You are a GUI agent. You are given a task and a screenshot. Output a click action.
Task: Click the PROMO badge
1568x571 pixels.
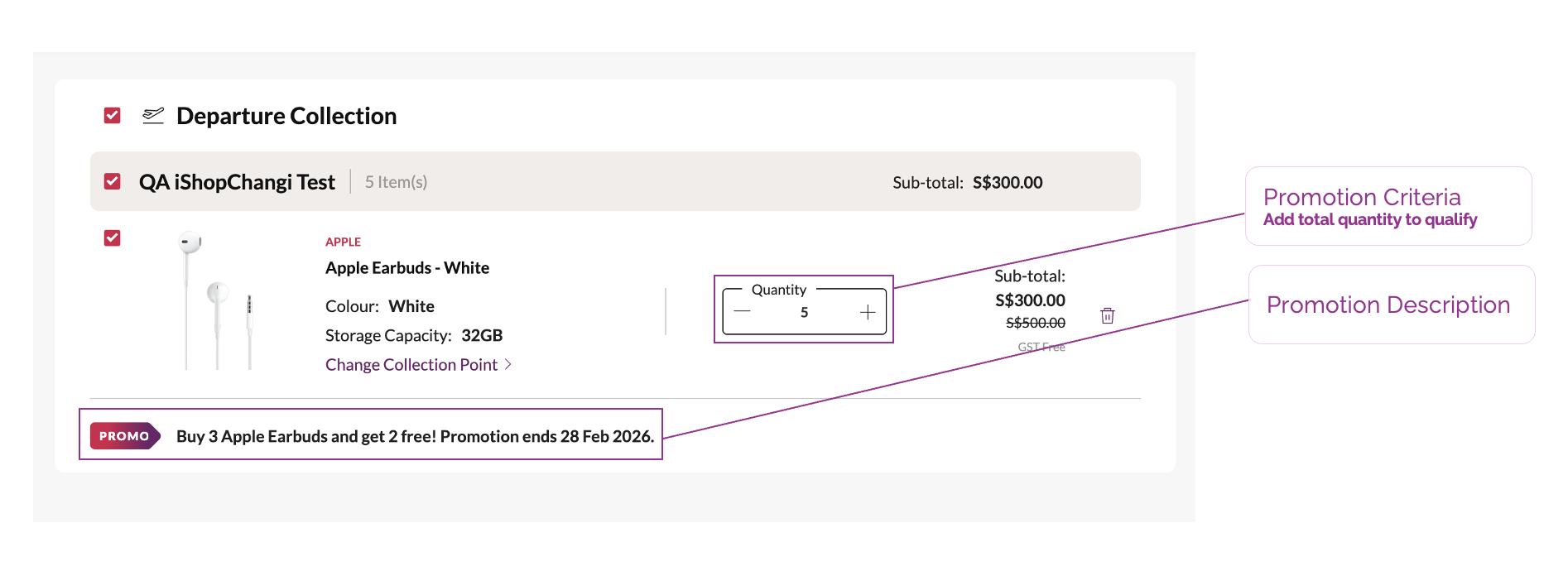[x=125, y=436]
